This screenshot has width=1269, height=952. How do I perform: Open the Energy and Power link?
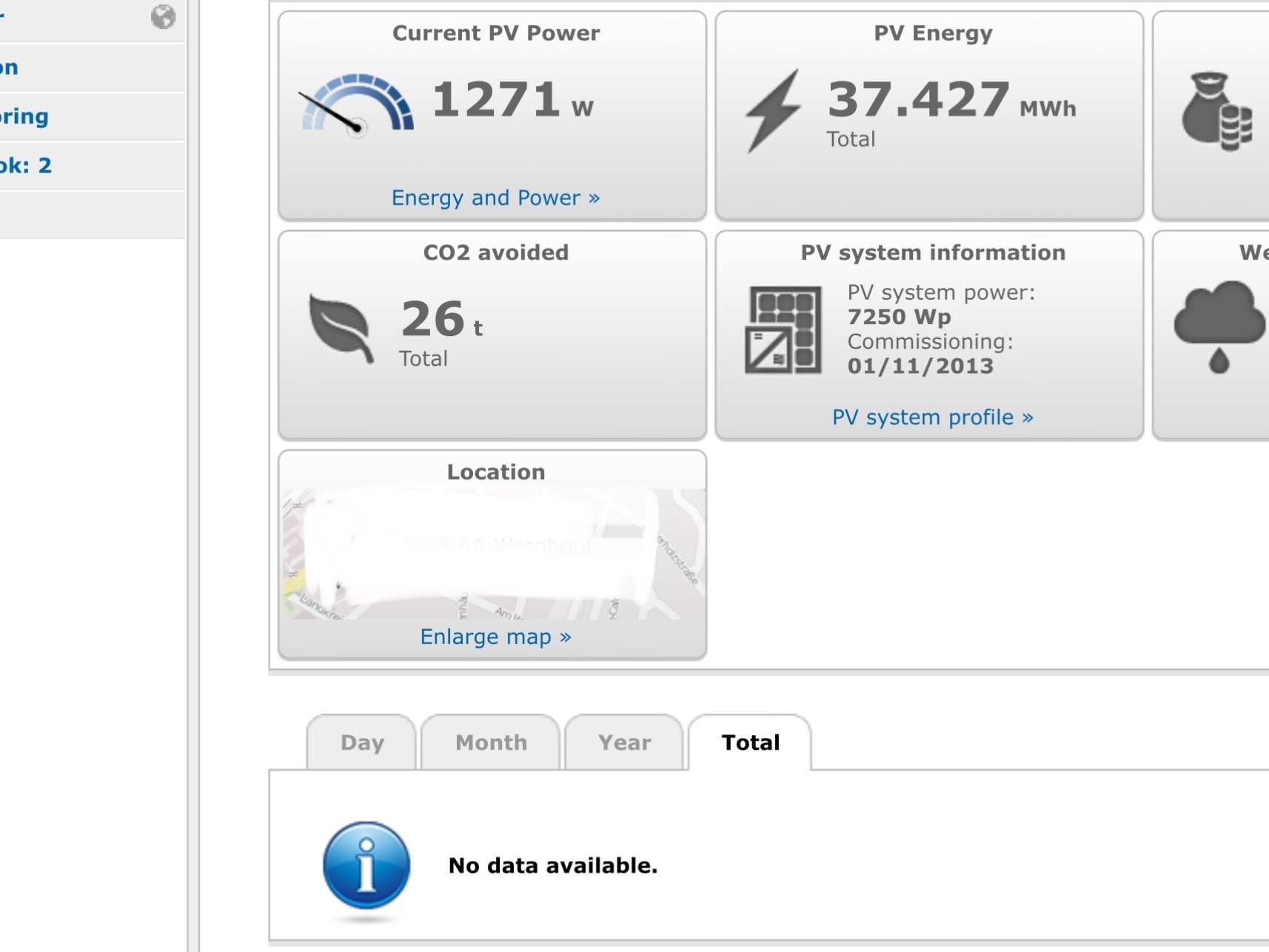495,198
